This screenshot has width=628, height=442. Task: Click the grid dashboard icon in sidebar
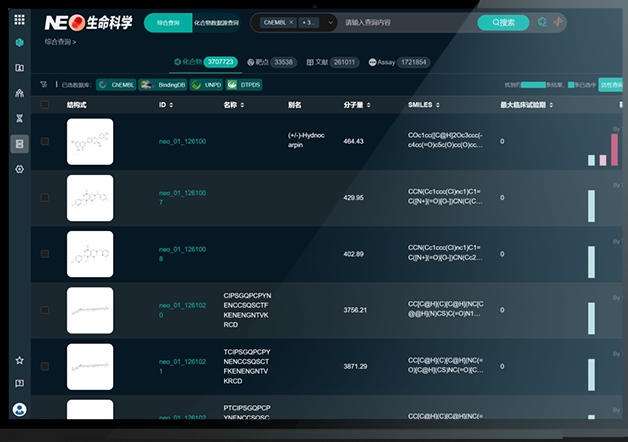click(19, 43)
